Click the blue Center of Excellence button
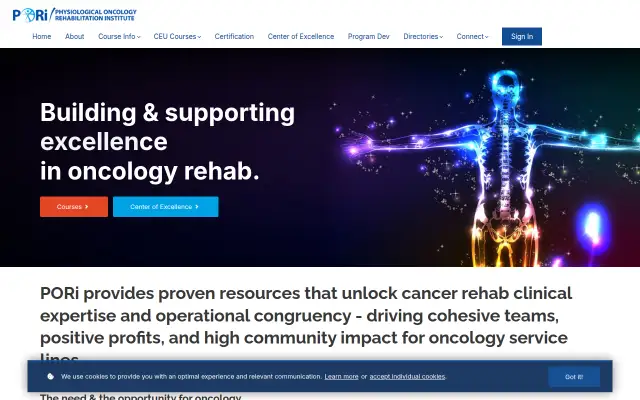Screen dimensions: 640x400 [x=166, y=207]
